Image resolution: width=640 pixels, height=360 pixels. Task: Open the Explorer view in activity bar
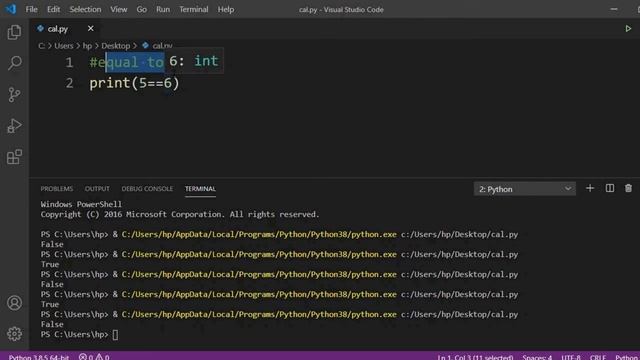14,32
